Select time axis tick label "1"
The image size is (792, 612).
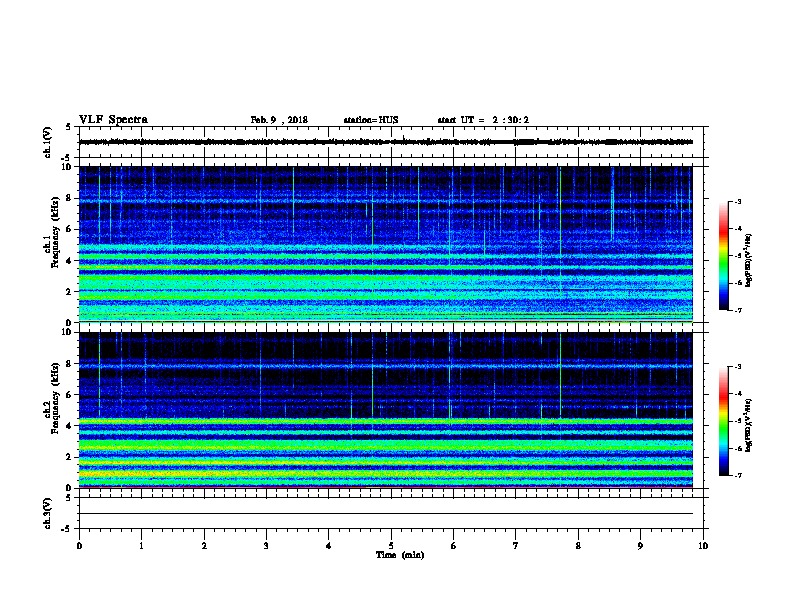(x=141, y=546)
